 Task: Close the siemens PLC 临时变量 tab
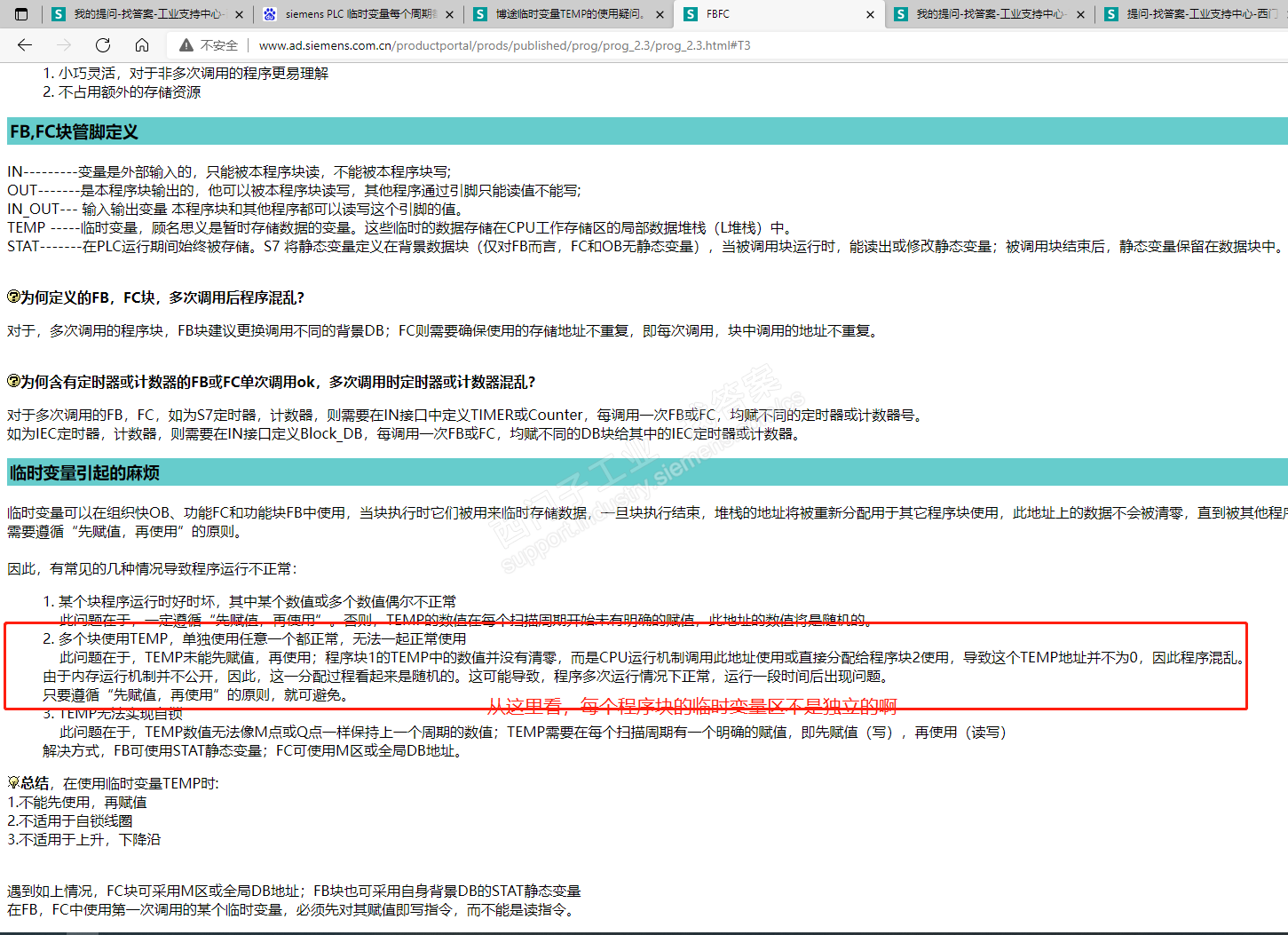pyautogui.click(x=449, y=14)
